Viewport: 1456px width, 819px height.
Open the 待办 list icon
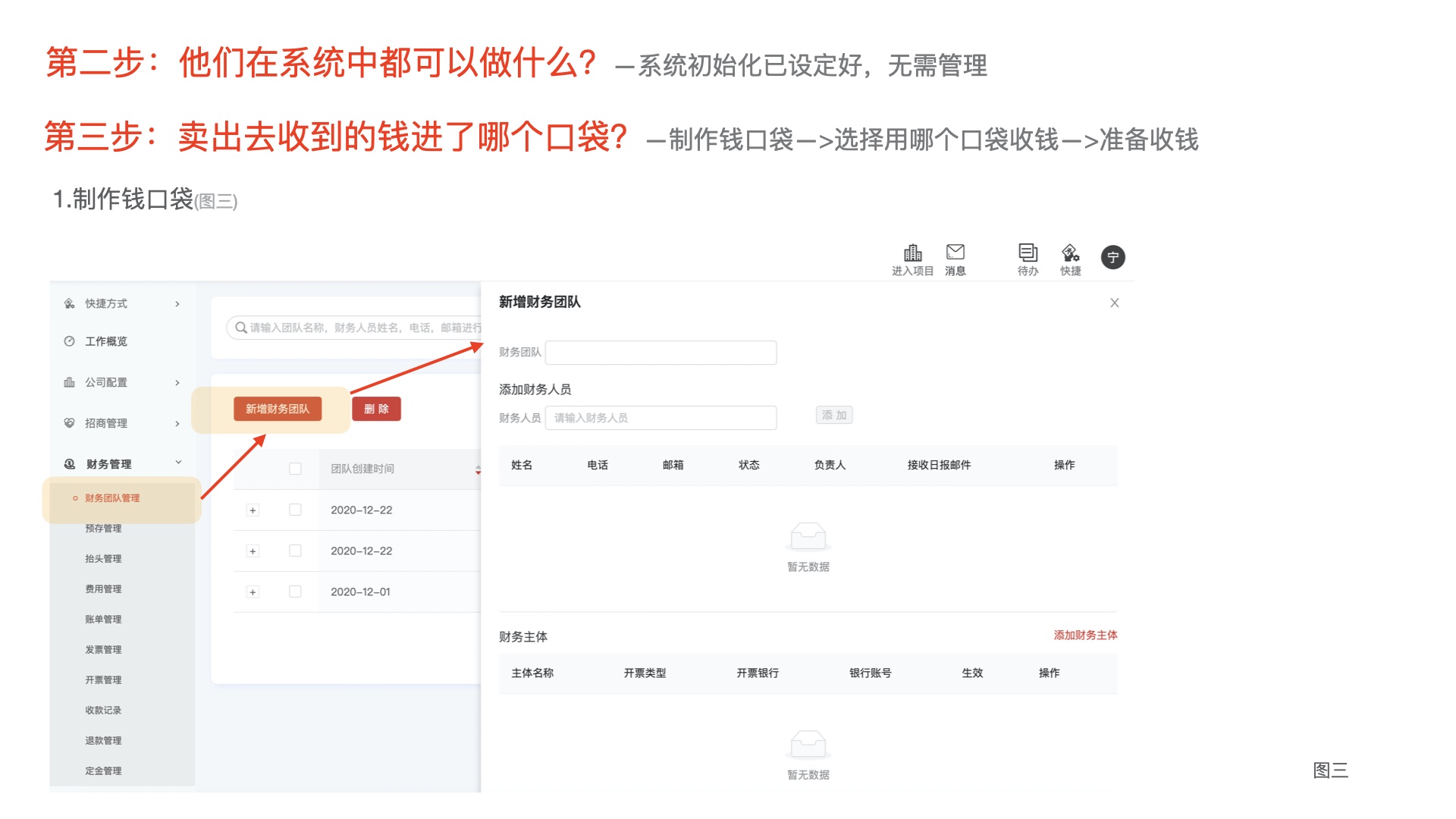[1028, 253]
